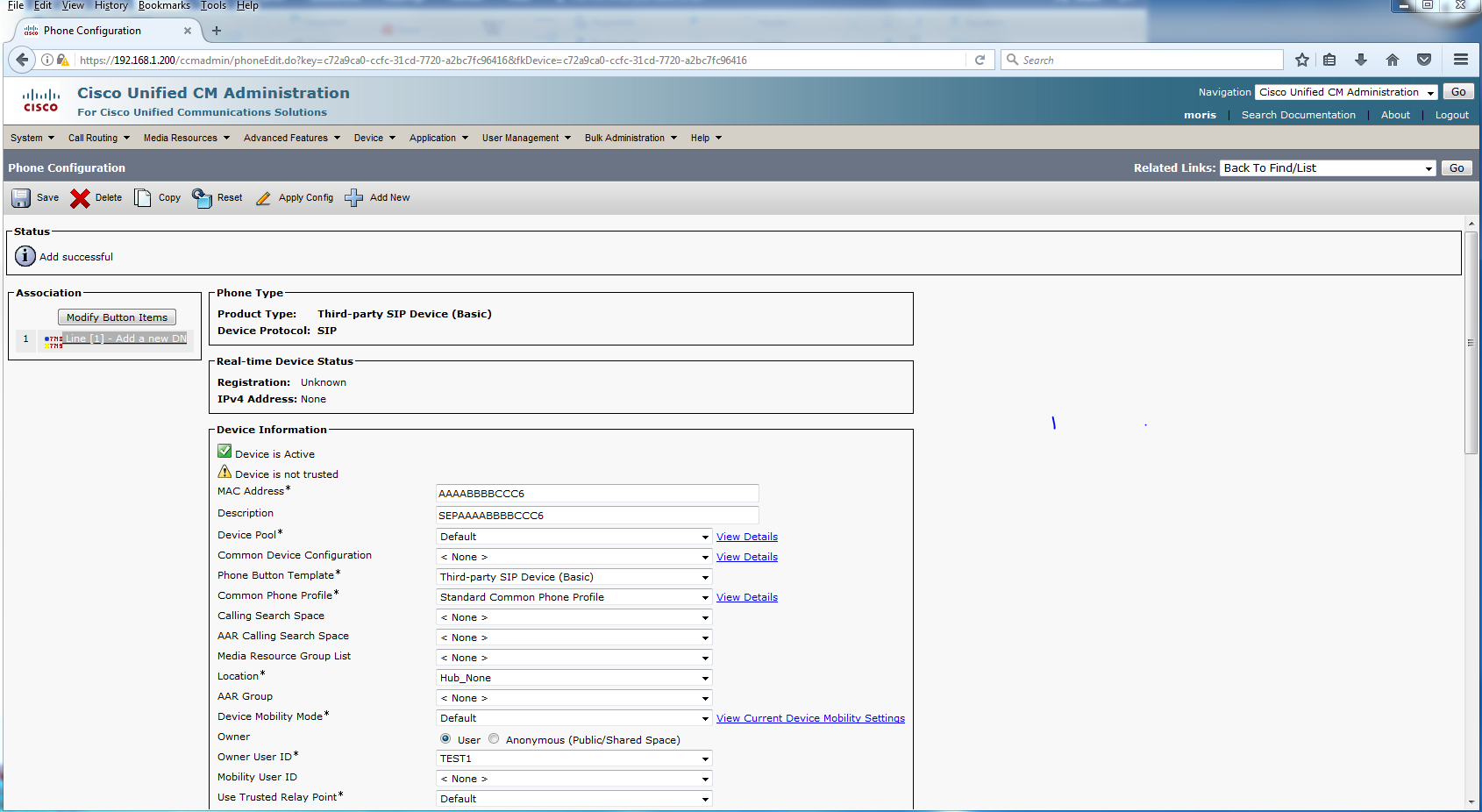The image size is (1482, 812).
Task: Click the Cisco logo
Action: coord(41,101)
